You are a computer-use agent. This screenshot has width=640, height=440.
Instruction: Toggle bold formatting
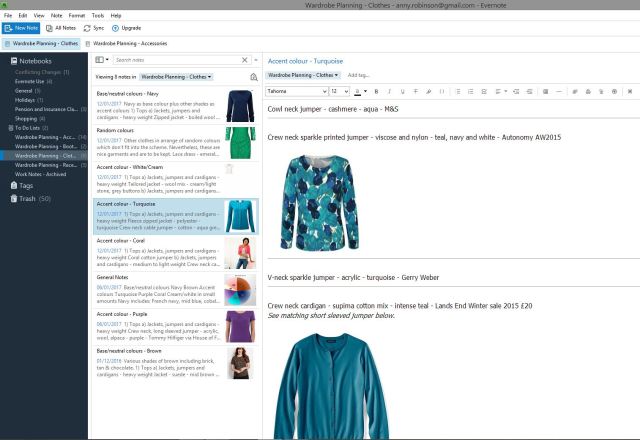click(x=376, y=91)
